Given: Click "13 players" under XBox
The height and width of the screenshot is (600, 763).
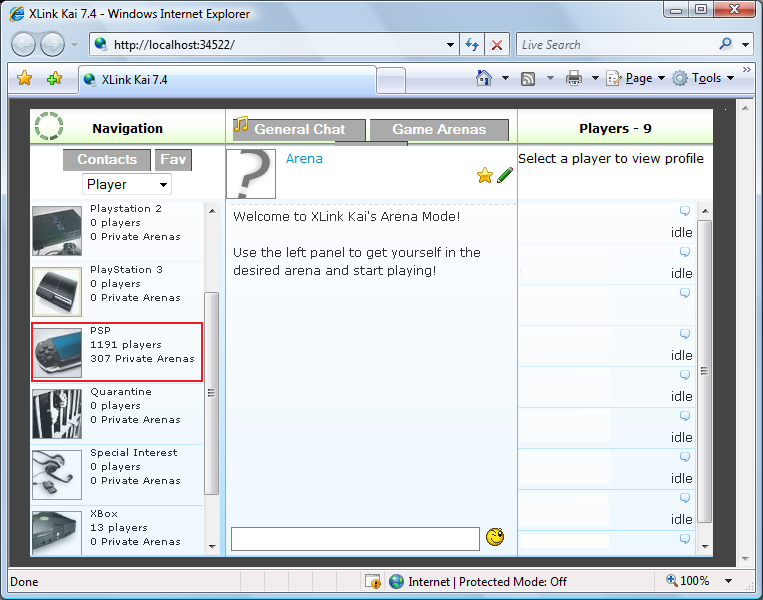Looking at the screenshot, I should pyautogui.click(x=119, y=527).
